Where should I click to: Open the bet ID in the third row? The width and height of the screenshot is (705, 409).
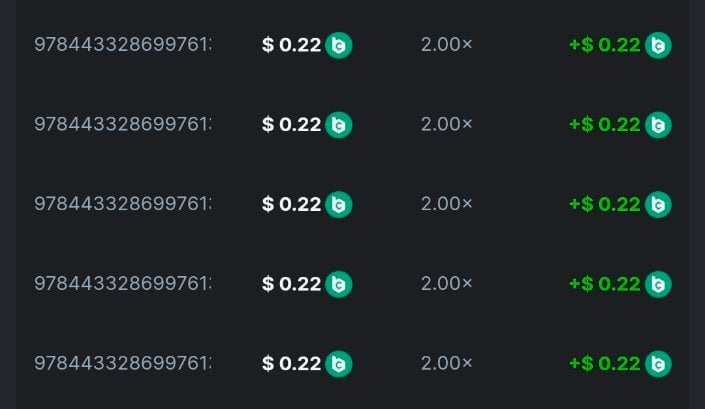tap(123, 204)
